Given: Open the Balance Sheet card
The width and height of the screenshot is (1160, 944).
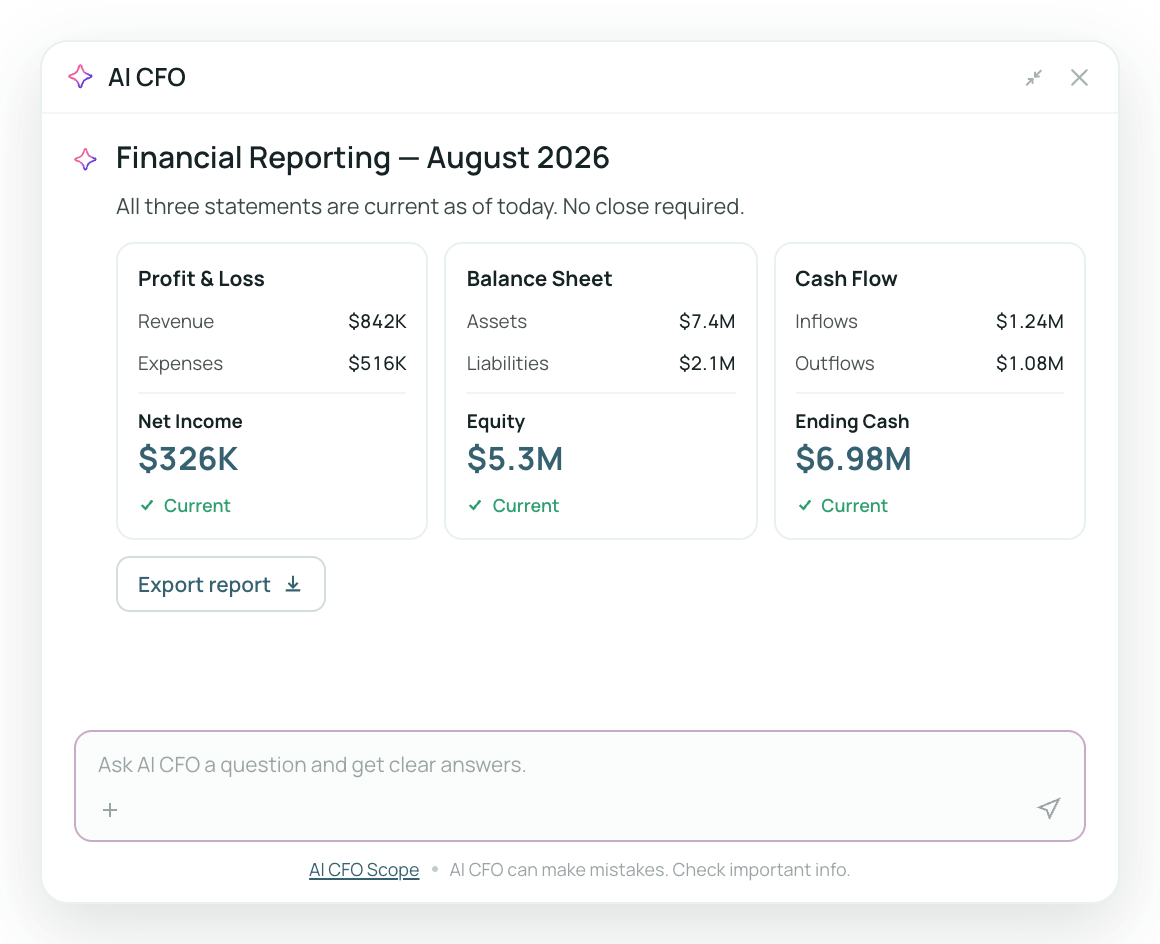Looking at the screenshot, I should (601, 391).
